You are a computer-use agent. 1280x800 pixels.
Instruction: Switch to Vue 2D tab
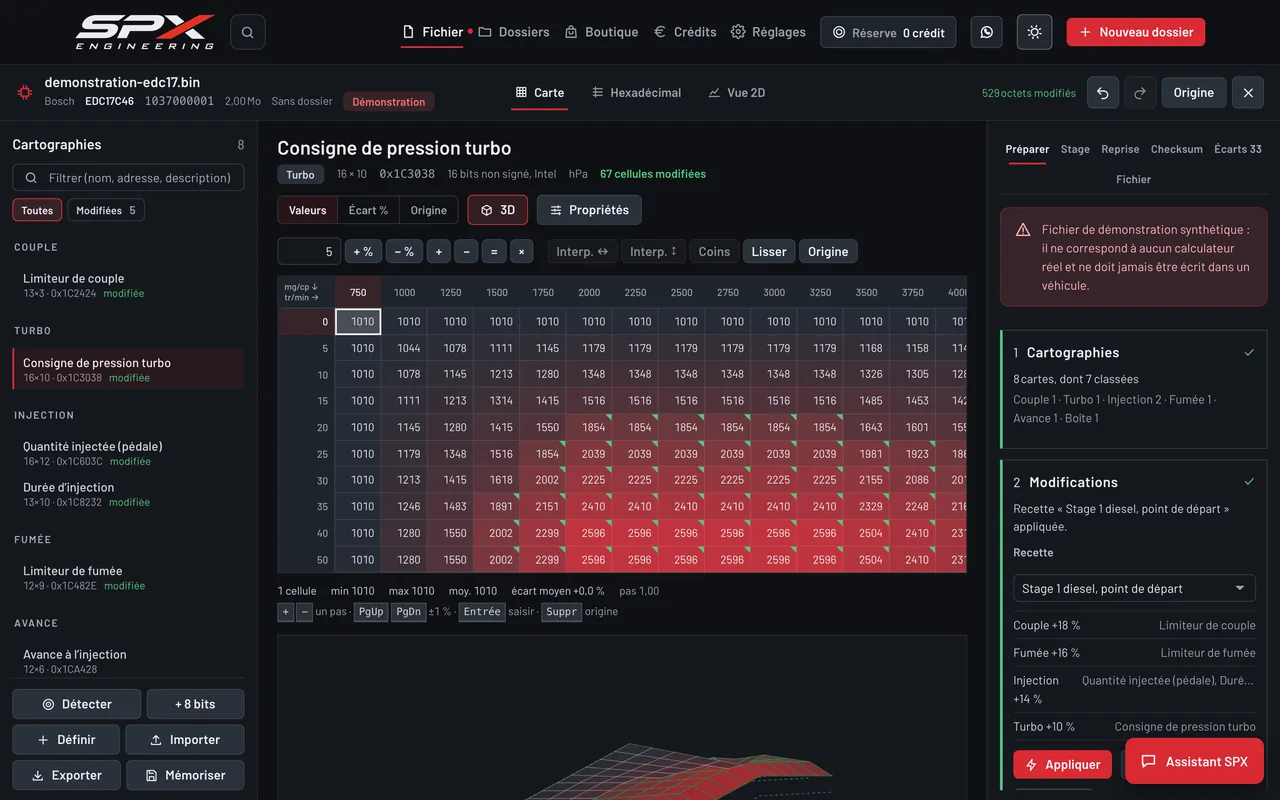point(737,93)
